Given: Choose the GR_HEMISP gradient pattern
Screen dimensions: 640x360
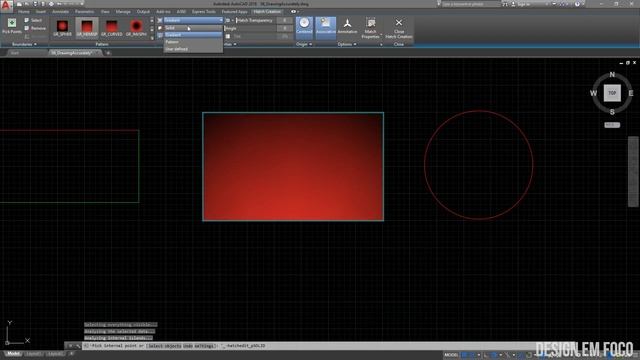Looking at the screenshot, I should (x=87, y=28).
